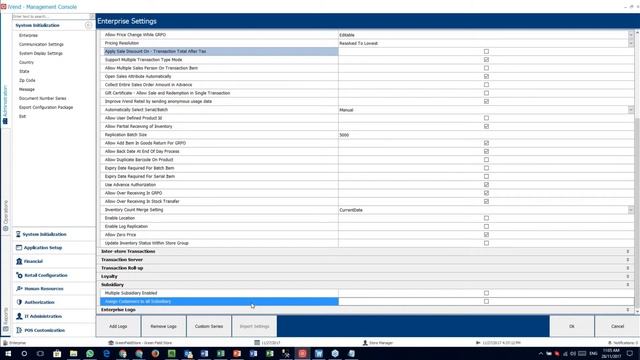Click the Enterprise icon in the status bar

click(x=5, y=343)
